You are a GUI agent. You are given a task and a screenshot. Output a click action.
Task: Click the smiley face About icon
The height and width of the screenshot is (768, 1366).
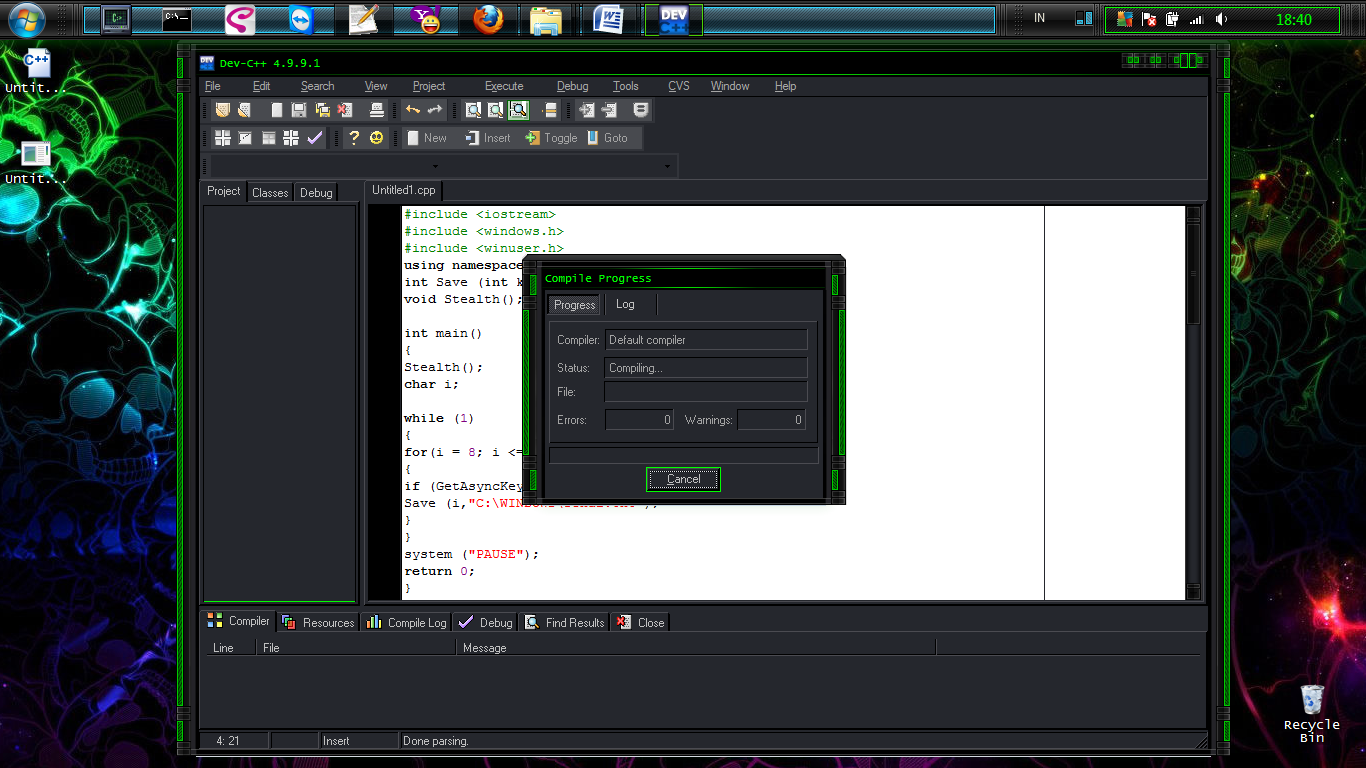point(376,138)
